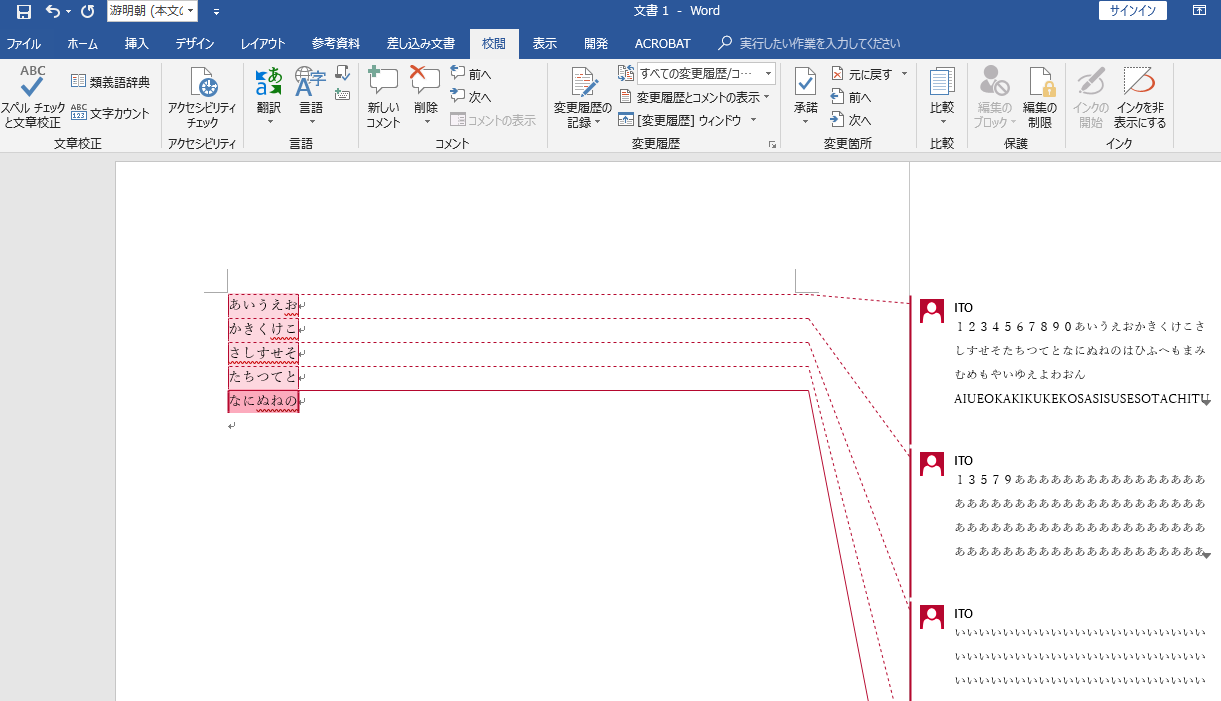Click third comment text of いいいい
The image size is (1221, 701).
pos(1081,657)
